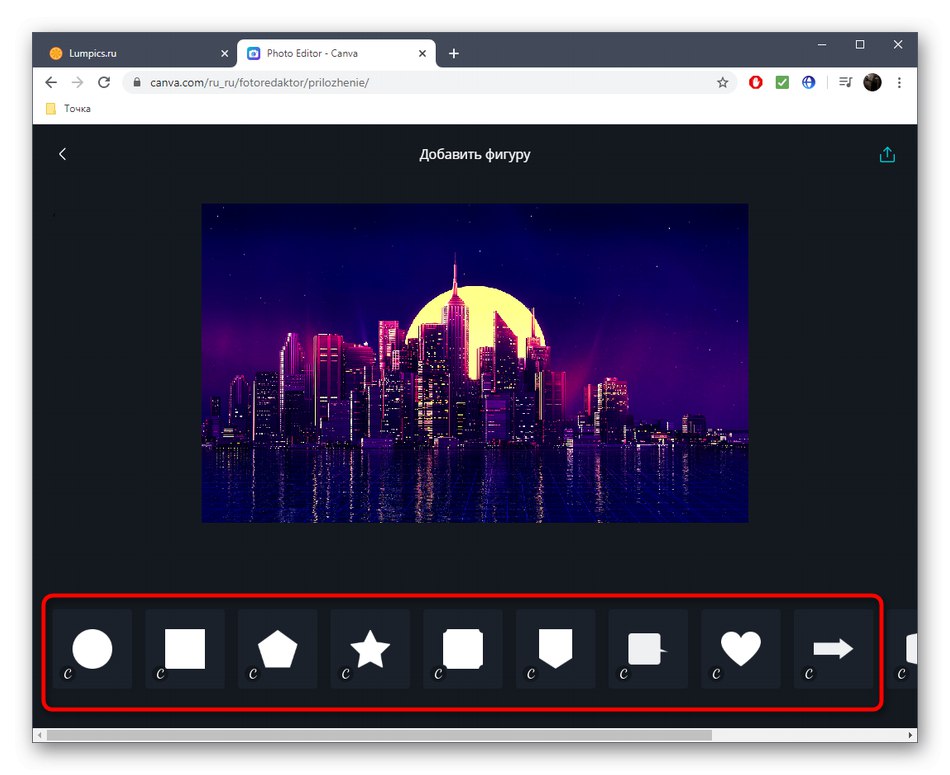This screenshot has height=775, width=950.
Task: Select the arrow shape
Action: (834, 648)
